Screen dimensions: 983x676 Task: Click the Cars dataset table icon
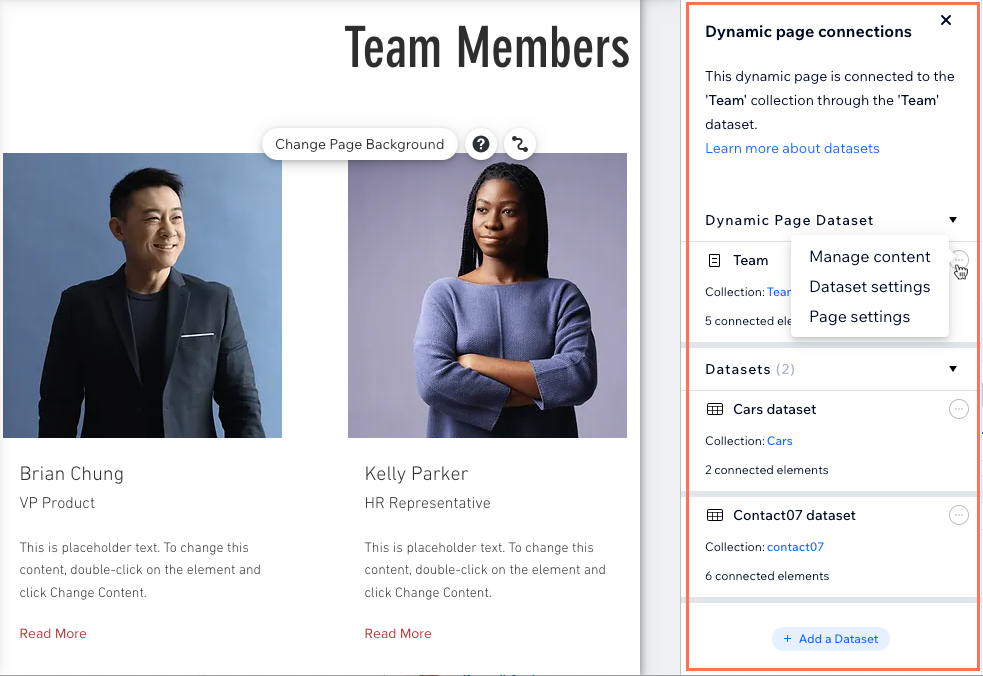click(715, 409)
